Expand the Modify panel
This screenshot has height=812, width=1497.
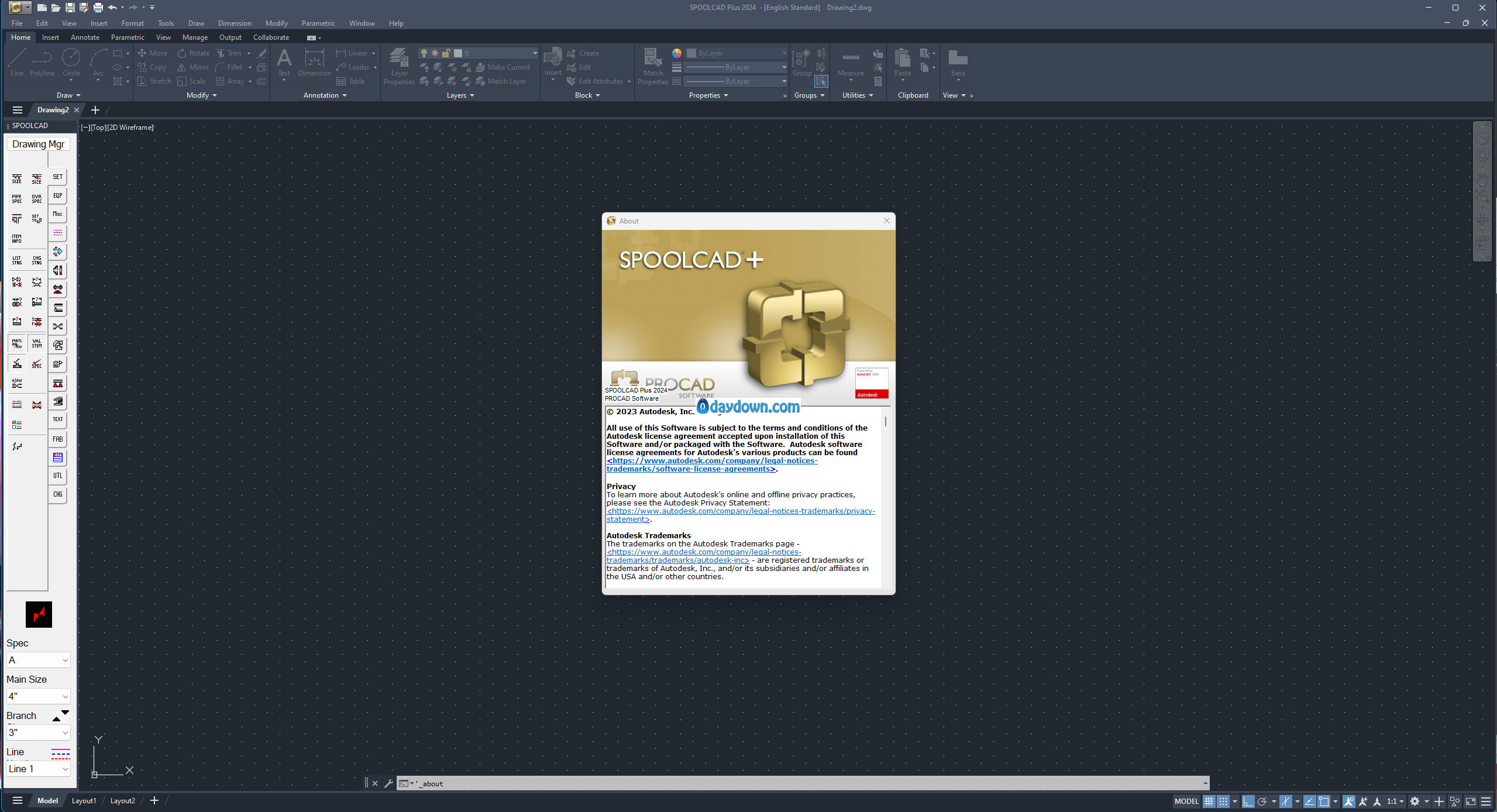click(x=201, y=95)
